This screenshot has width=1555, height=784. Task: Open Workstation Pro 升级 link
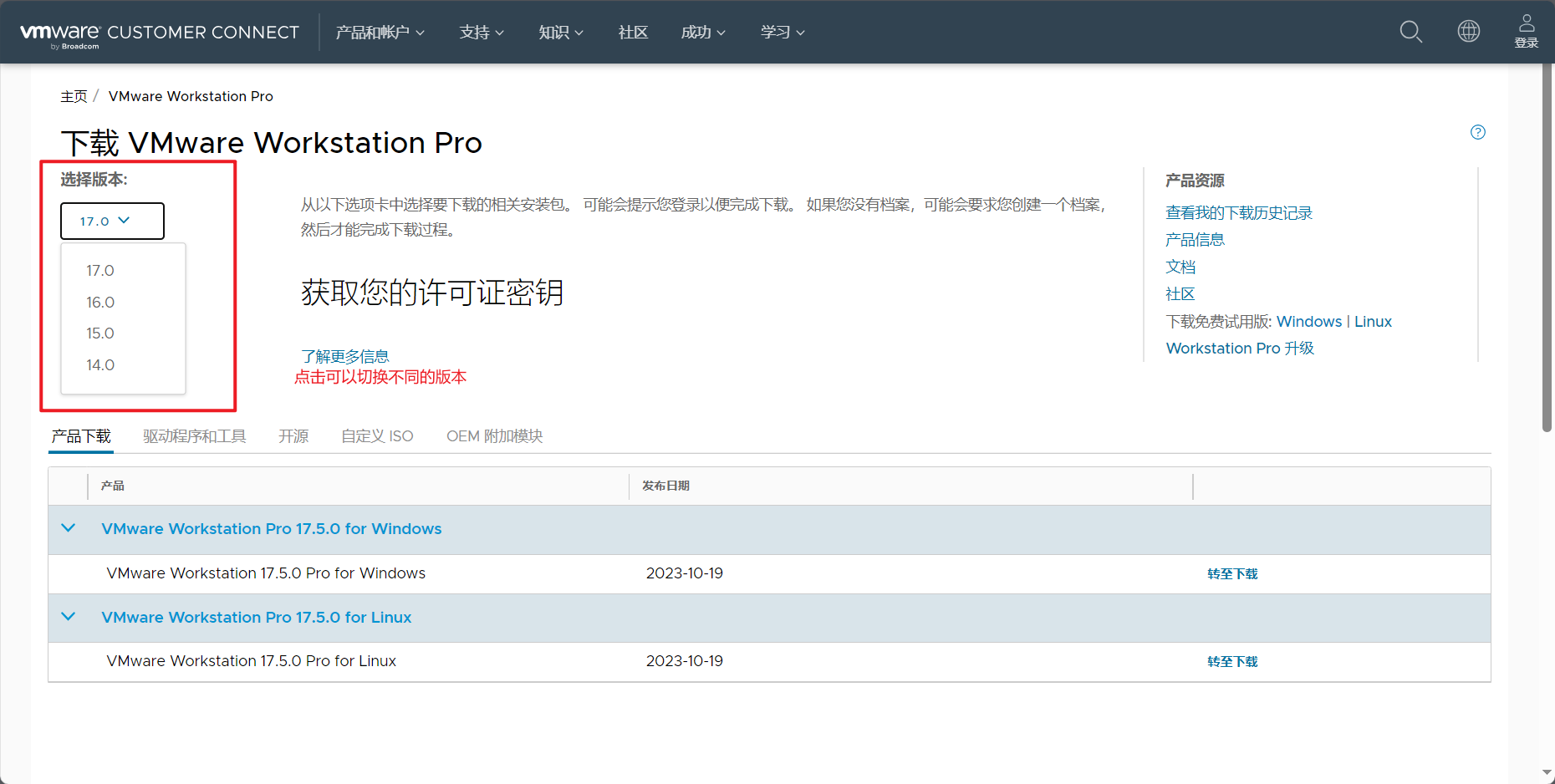pos(1240,349)
